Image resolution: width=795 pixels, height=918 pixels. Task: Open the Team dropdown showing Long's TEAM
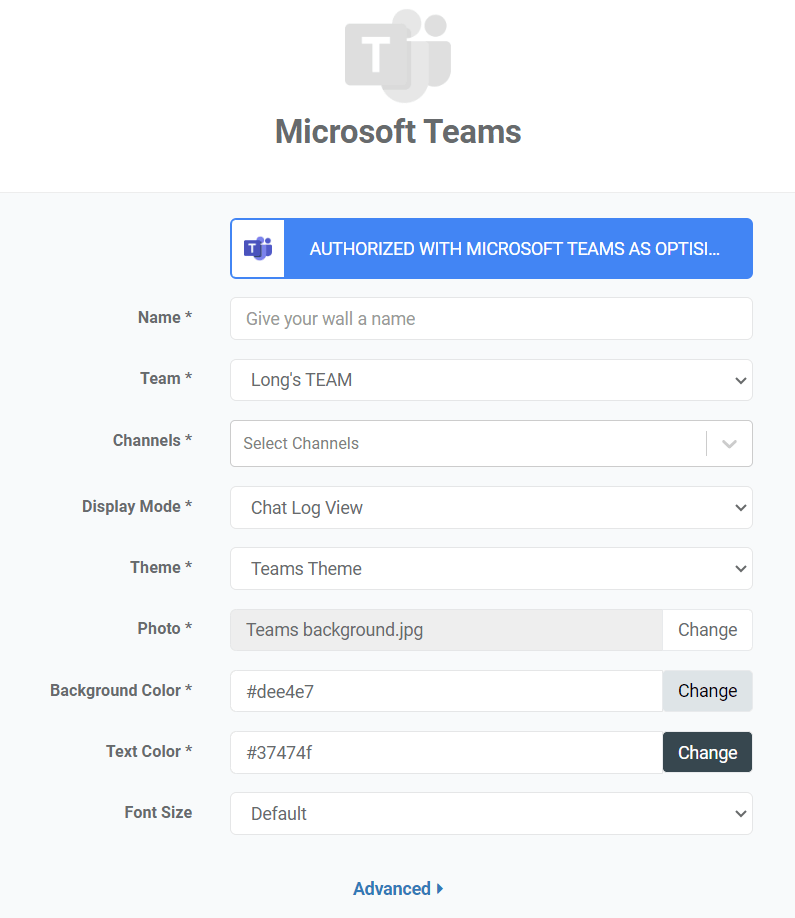(x=491, y=380)
